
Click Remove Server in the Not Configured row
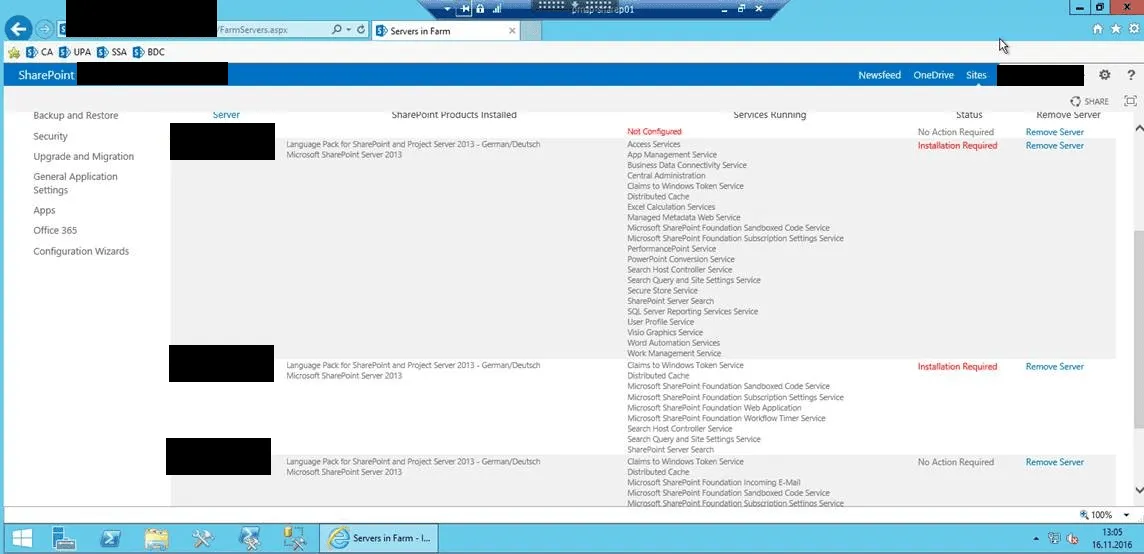(x=1054, y=132)
